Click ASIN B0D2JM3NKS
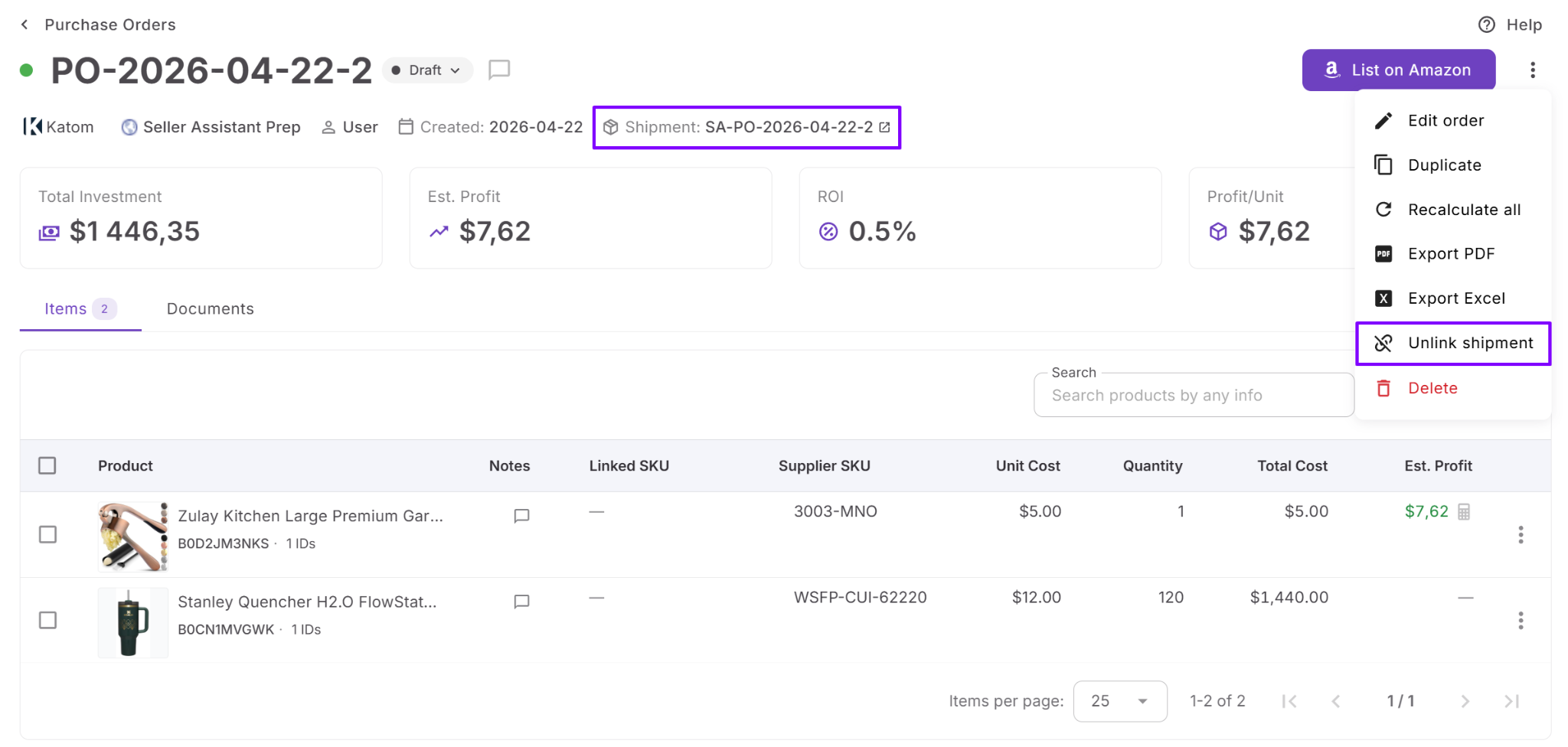This screenshot has width=1568, height=747. pyautogui.click(x=224, y=543)
